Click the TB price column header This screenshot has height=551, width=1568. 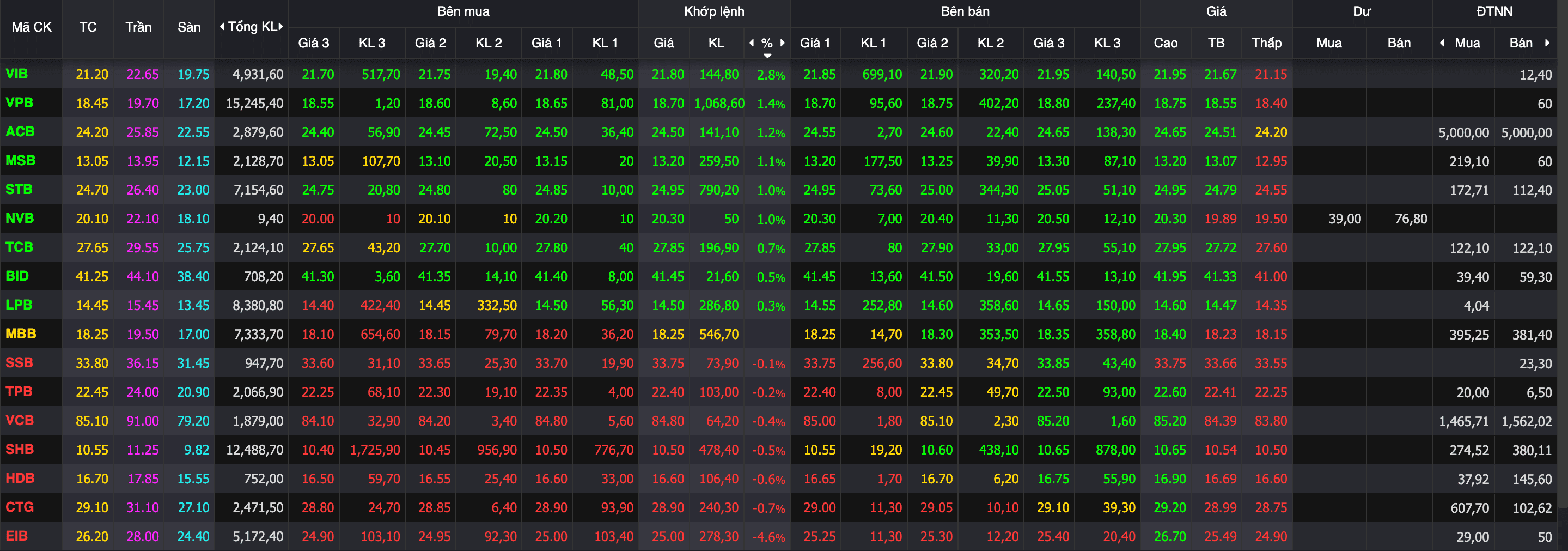[x=1216, y=43]
